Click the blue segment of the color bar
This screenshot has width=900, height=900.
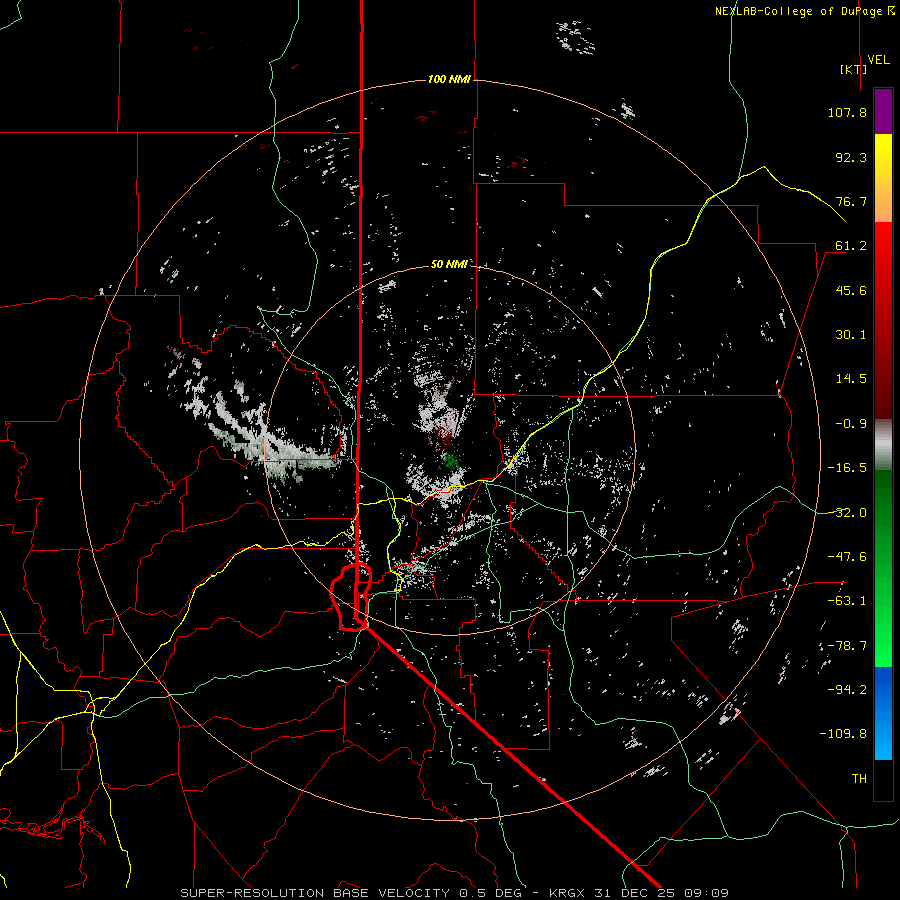click(883, 713)
